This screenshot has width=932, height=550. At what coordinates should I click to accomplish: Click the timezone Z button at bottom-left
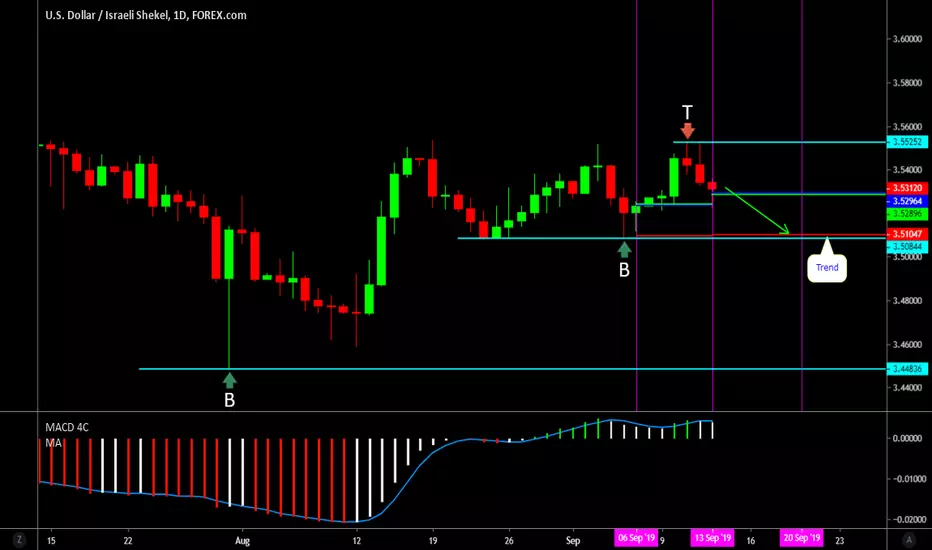click(x=19, y=540)
